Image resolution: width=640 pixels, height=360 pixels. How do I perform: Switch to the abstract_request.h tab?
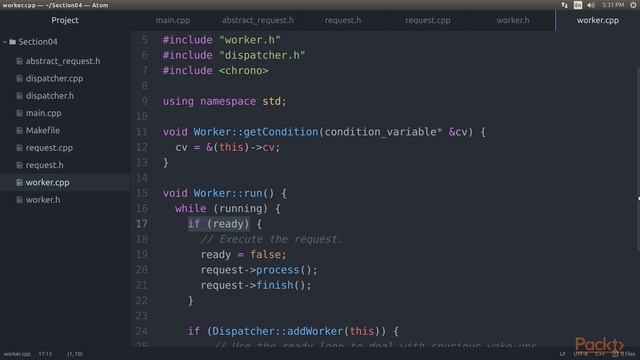258,20
